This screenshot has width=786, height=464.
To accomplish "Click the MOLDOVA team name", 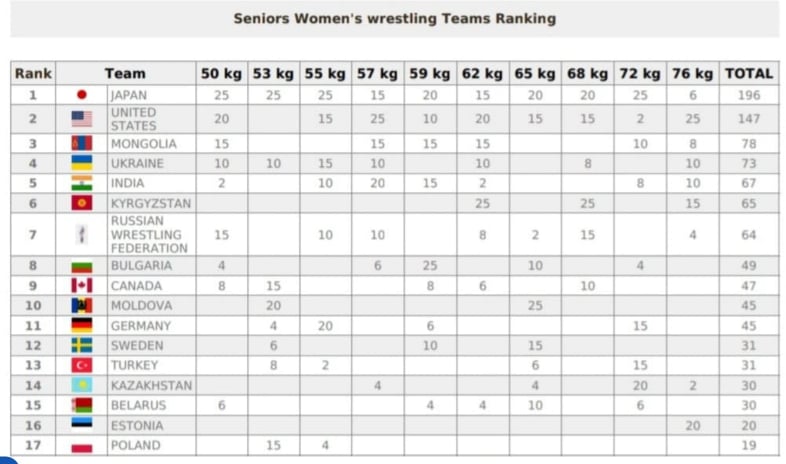I will point(141,306).
